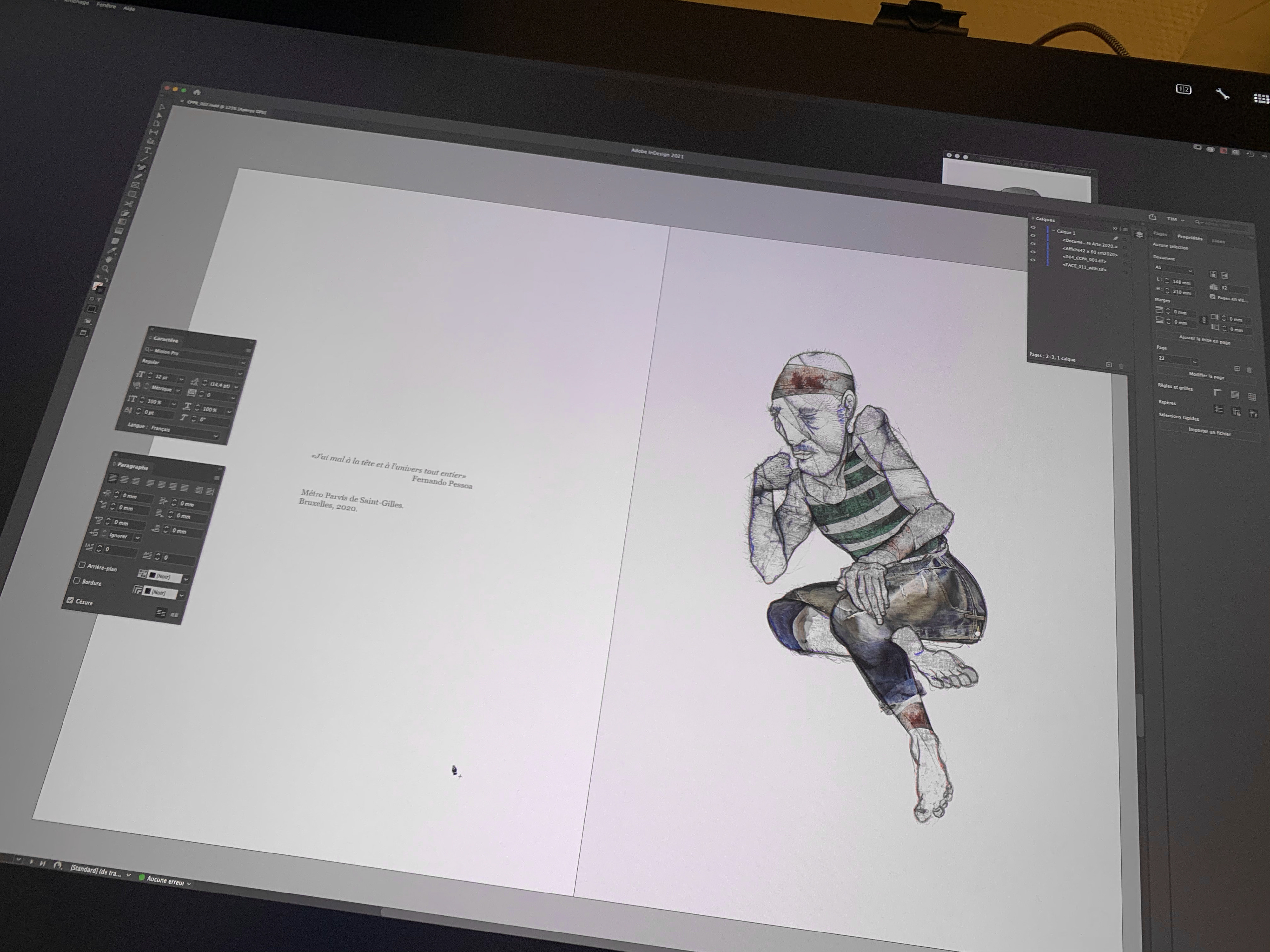Open the Fenêtre menu
Image resolution: width=1270 pixels, height=952 pixels.
coord(106,6)
